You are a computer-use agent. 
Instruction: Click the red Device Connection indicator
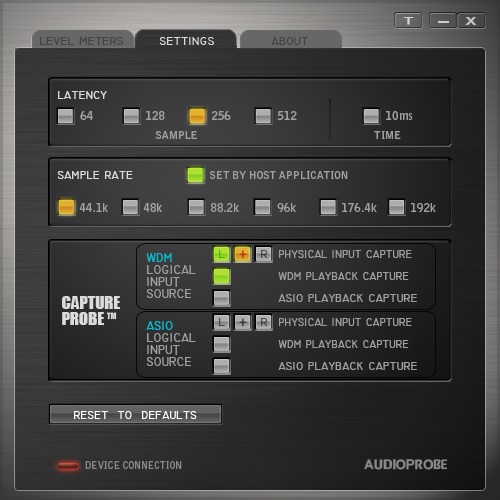[68, 465]
